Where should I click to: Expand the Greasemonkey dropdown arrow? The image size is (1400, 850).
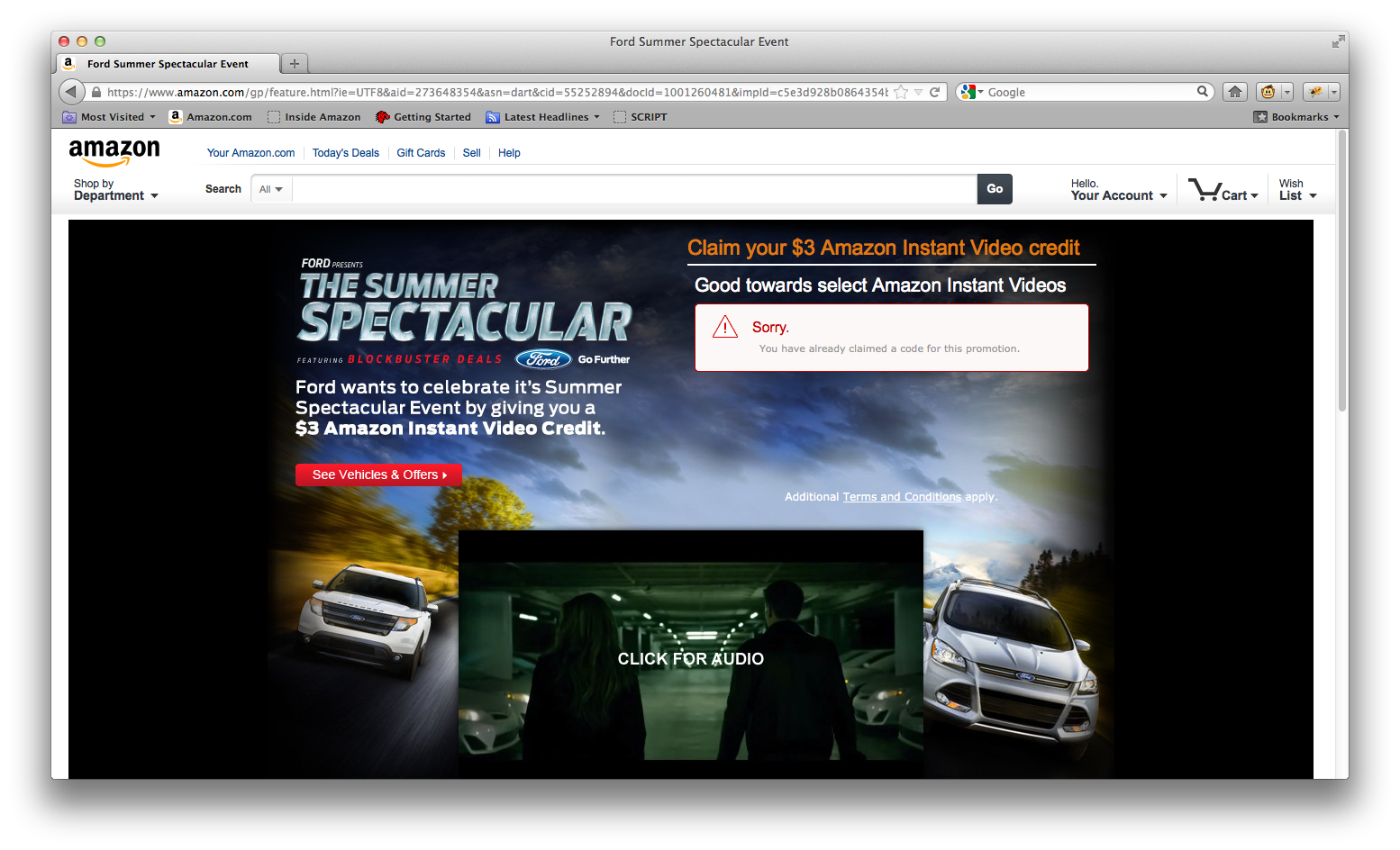tap(1286, 92)
